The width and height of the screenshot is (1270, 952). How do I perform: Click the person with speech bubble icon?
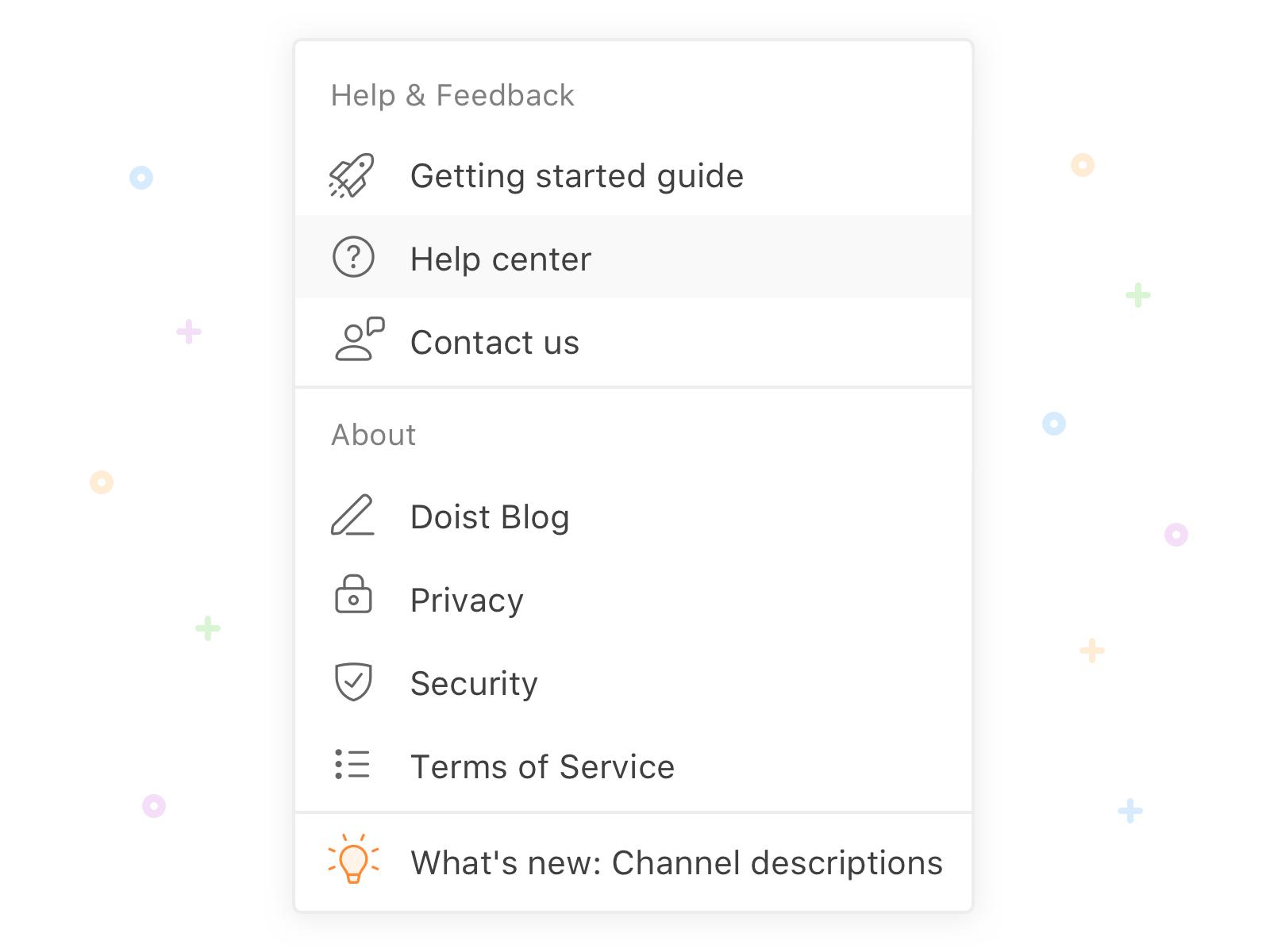coord(359,340)
